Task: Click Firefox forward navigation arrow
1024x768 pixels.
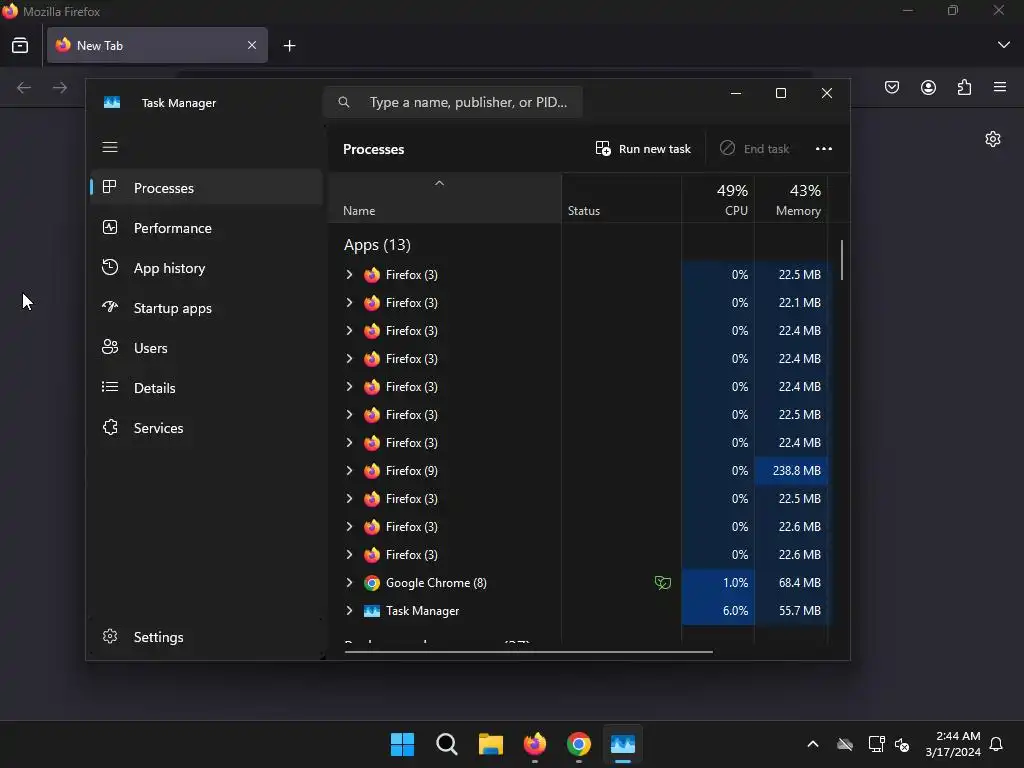Action: tap(60, 88)
